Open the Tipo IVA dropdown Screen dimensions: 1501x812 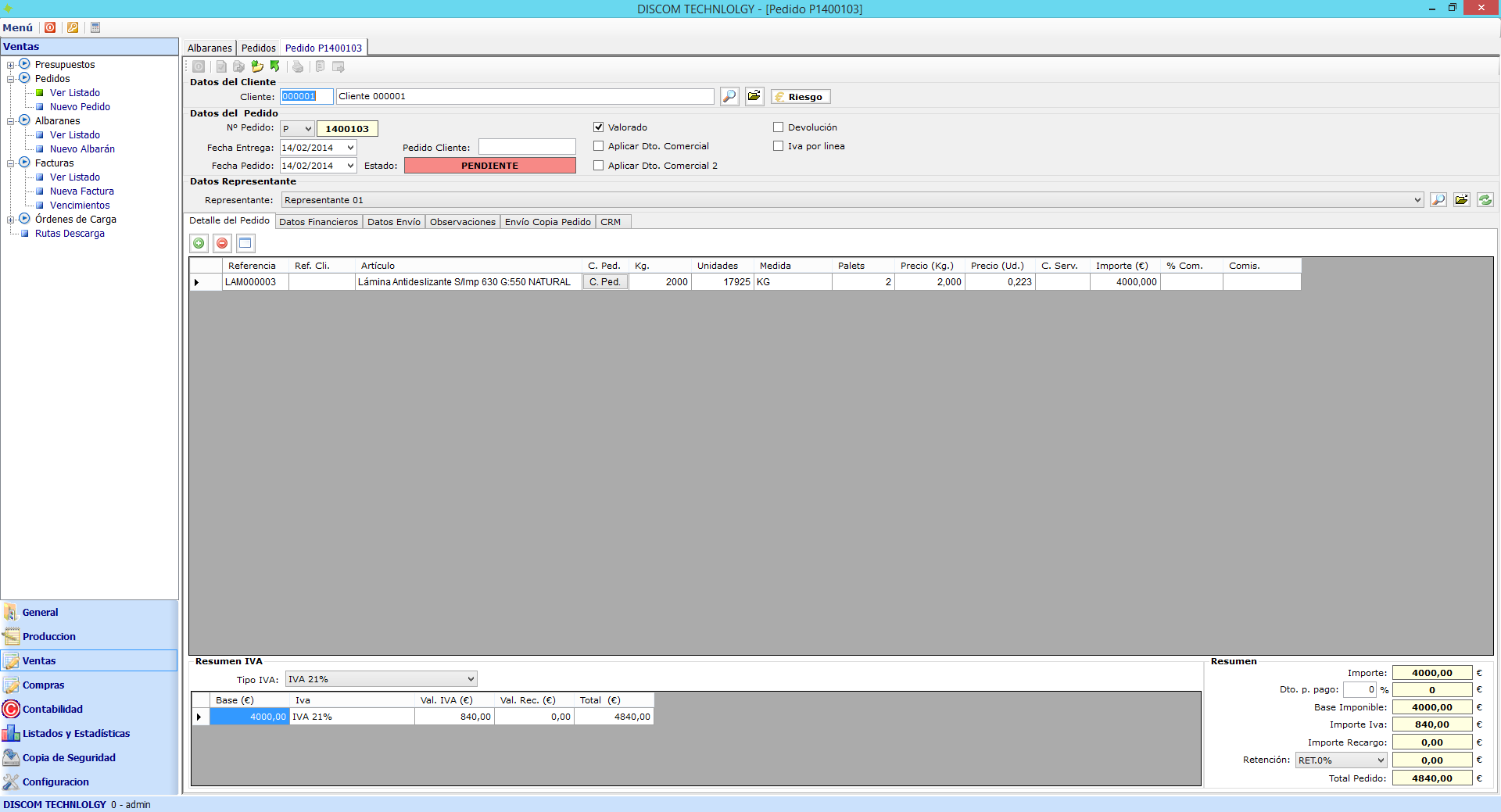click(x=470, y=680)
